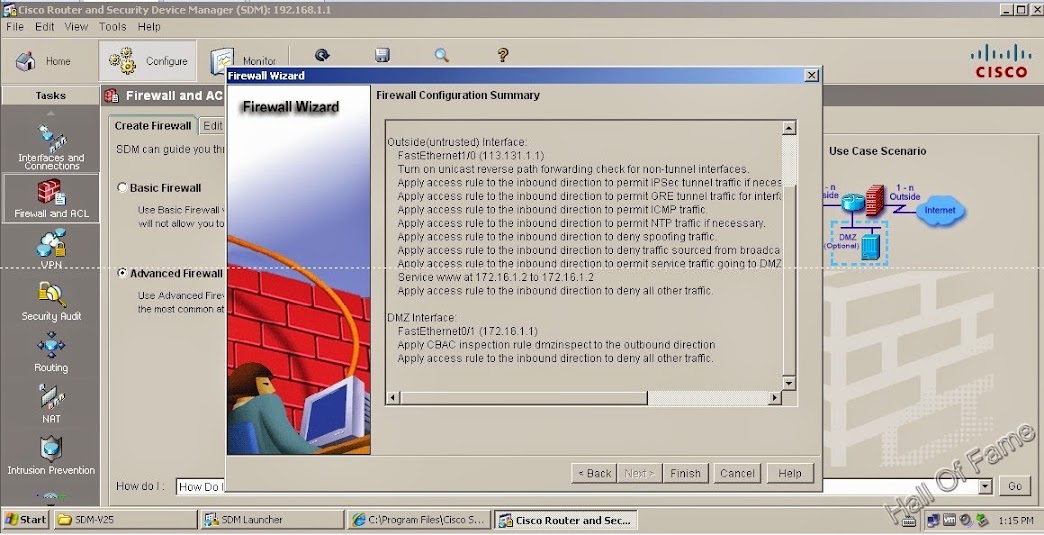Image resolution: width=1044 pixels, height=535 pixels.
Task: Click summary vertical scrollbar down arrow
Action: (789, 383)
